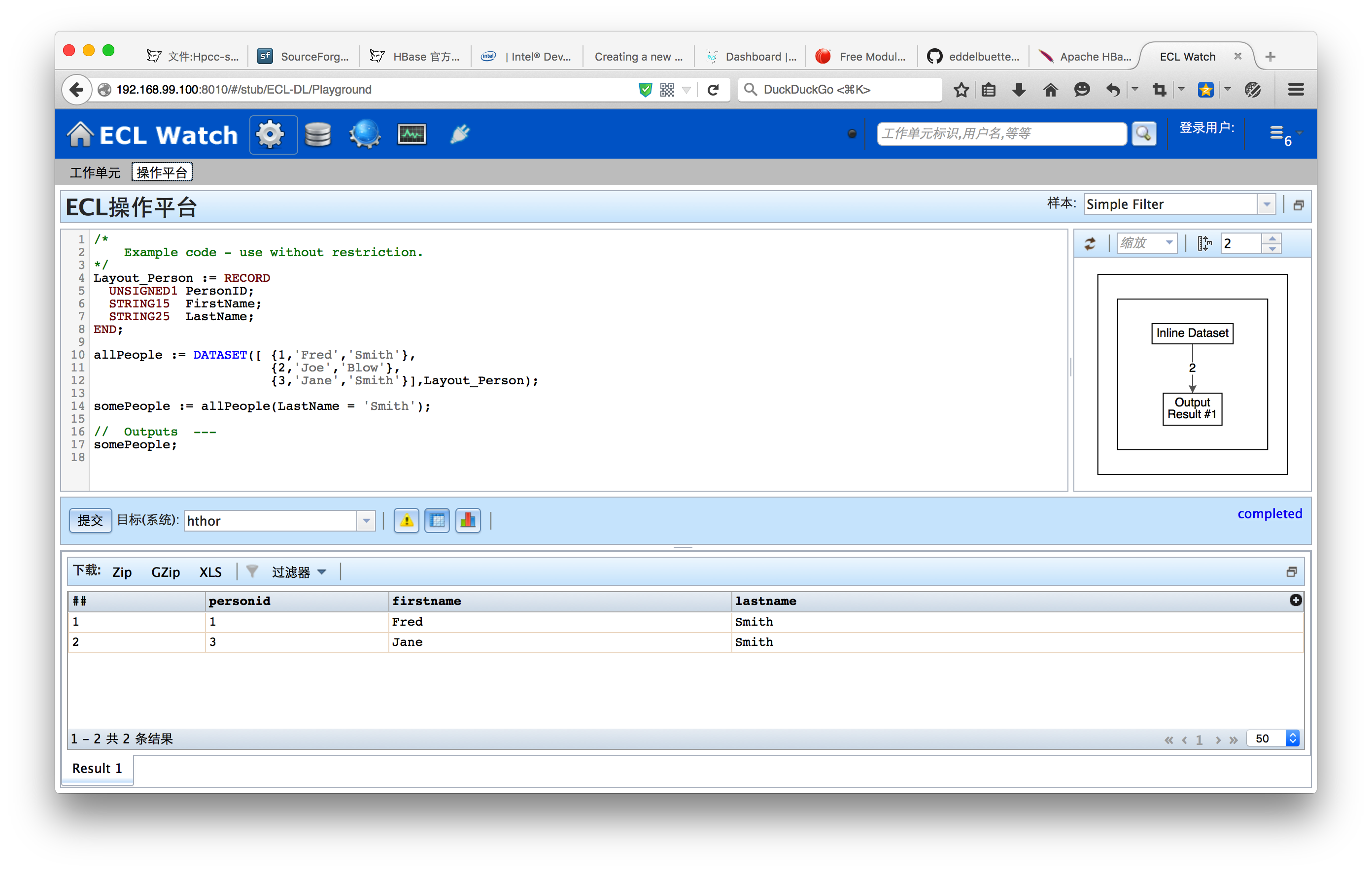Image resolution: width=1372 pixels, height=872 pixels.
Task: Click the ECL Watch home icon
Action: coord(80,134)
